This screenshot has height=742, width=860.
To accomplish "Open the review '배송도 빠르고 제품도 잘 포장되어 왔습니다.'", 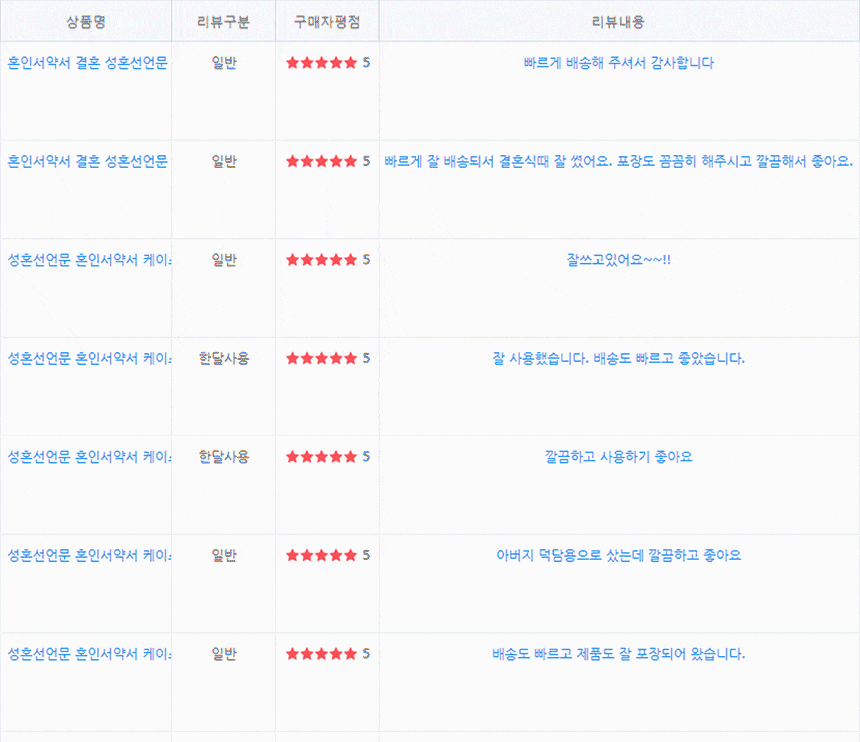I will point(618,655).
